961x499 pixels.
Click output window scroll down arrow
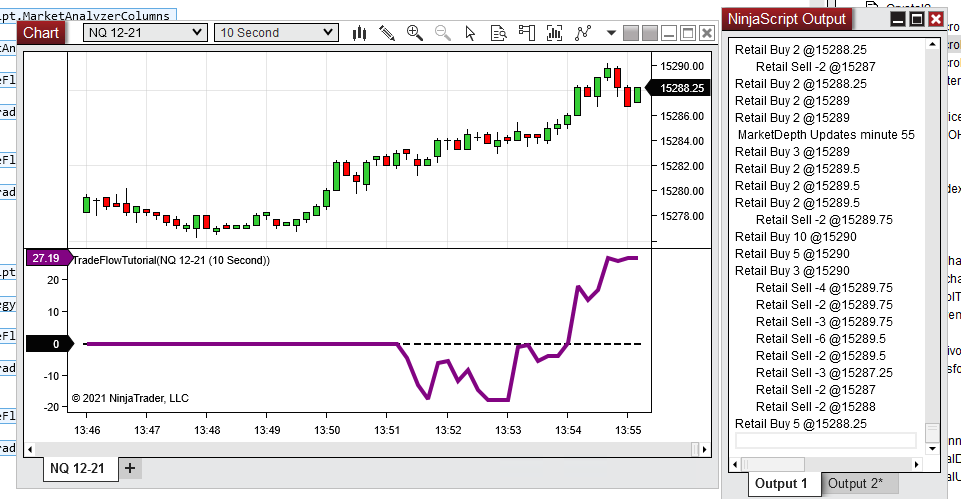pos(932,449)
